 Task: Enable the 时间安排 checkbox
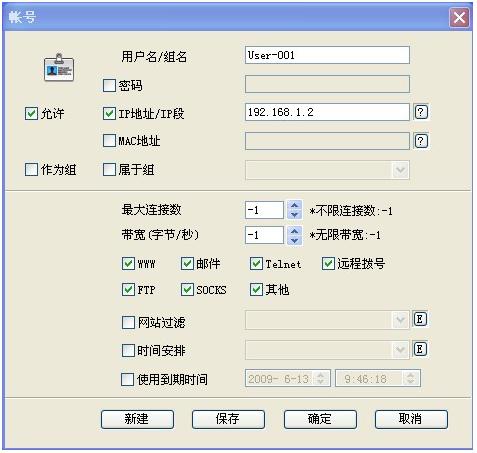pos(128,351)
